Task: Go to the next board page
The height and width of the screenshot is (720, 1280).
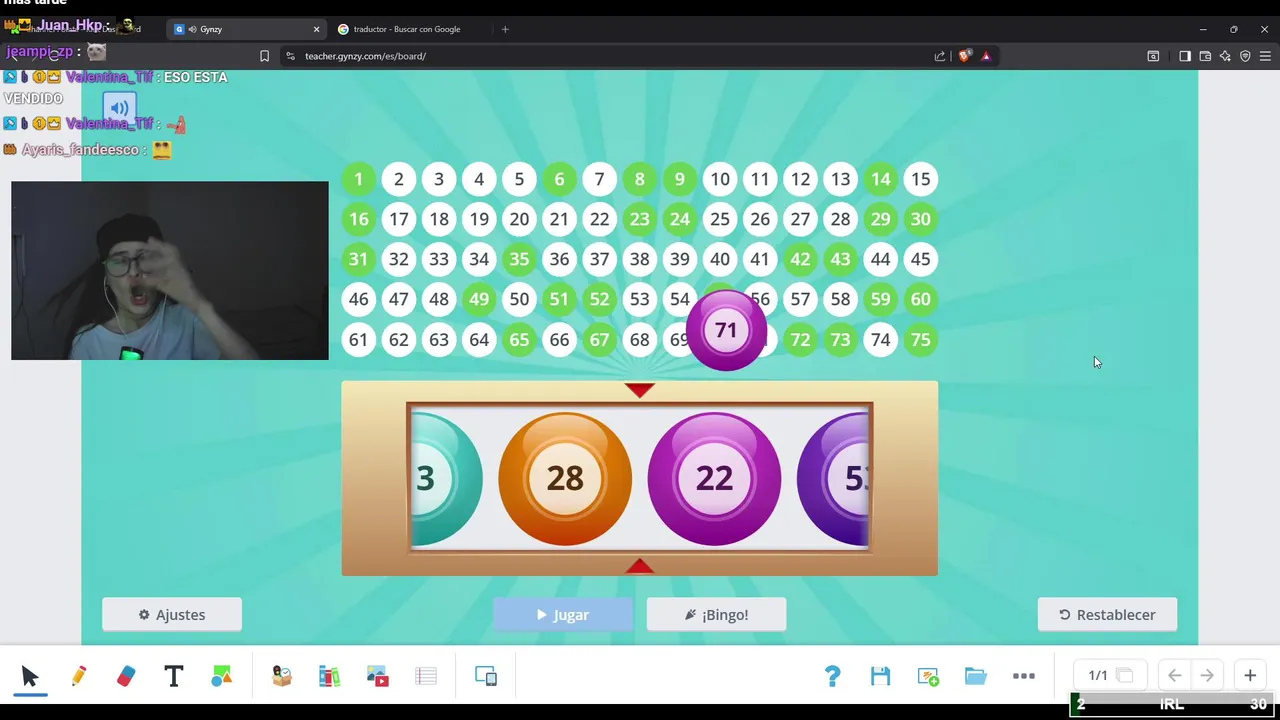Action: pyautogui.click(x=1207, y=676)
